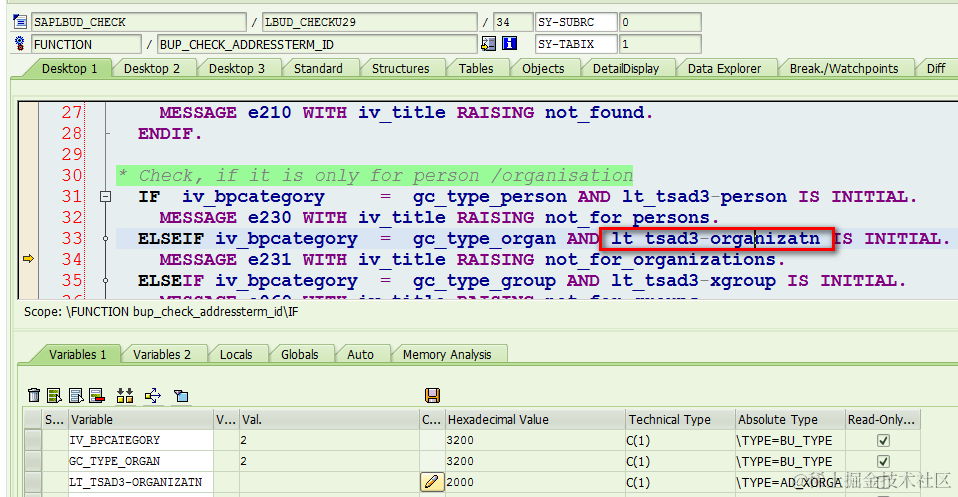Open the Objects tab

[543, 68]
